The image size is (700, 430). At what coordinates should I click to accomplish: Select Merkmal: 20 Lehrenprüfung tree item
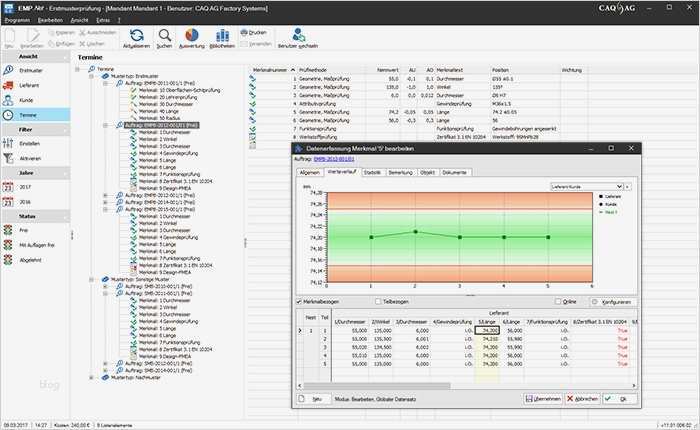[168, 97]
